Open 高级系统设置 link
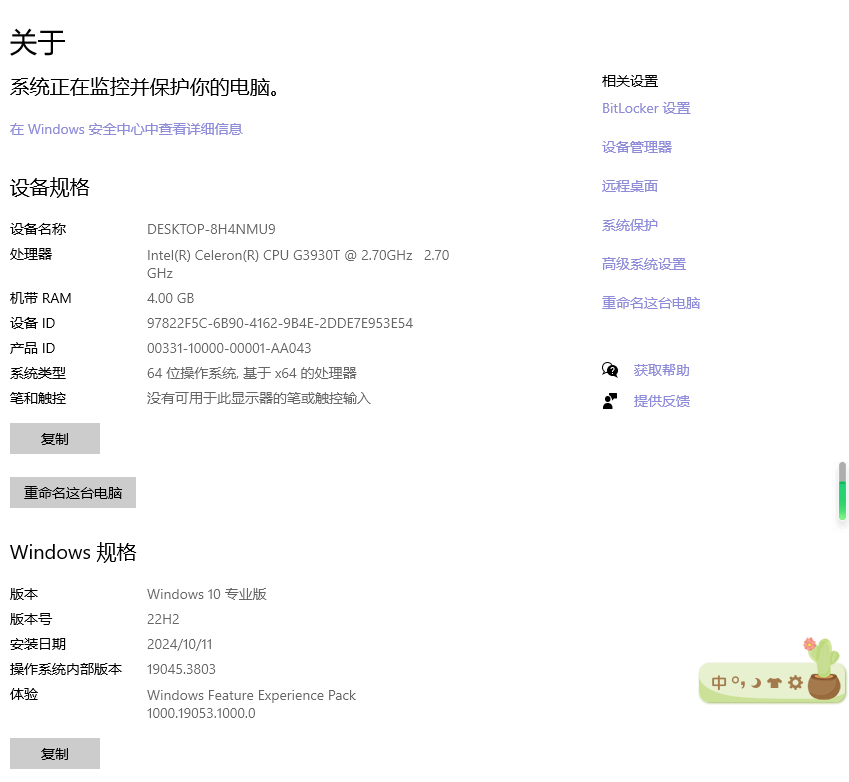 point(644,264)
